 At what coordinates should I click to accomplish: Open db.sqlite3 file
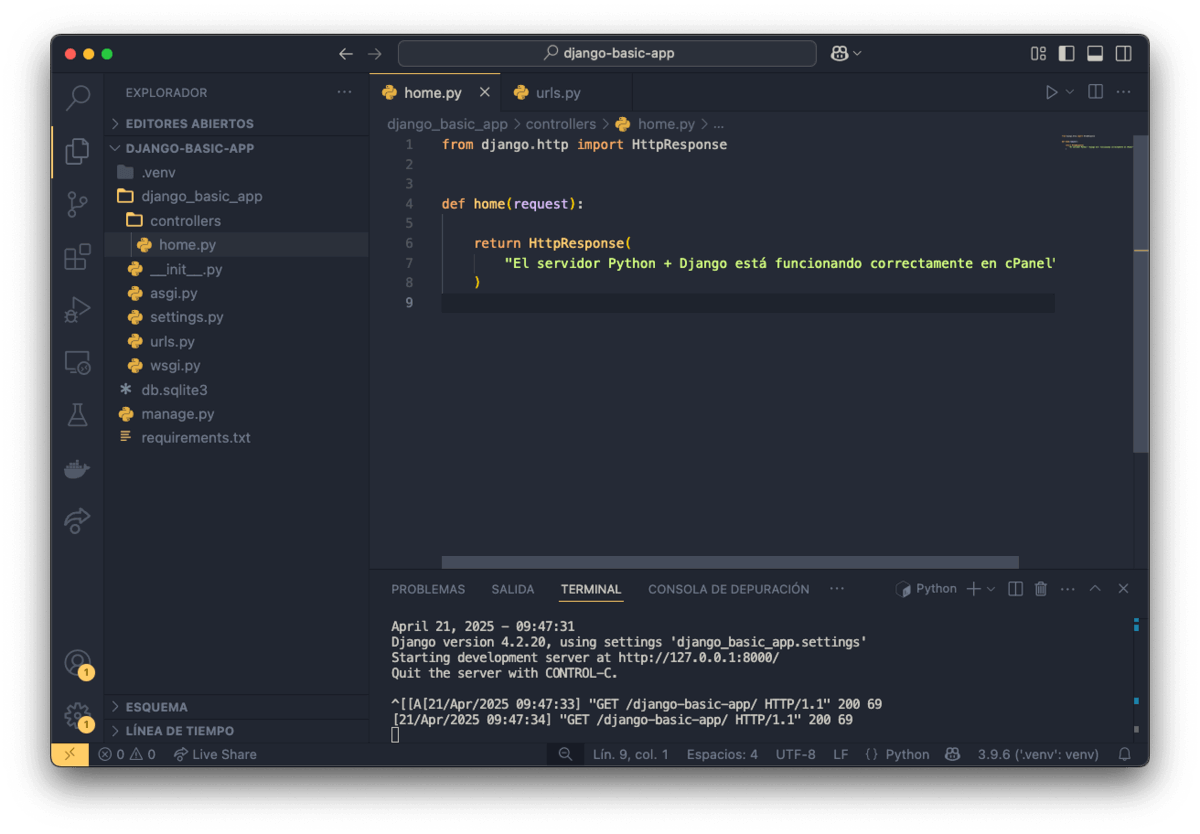(x=236, y=390)
